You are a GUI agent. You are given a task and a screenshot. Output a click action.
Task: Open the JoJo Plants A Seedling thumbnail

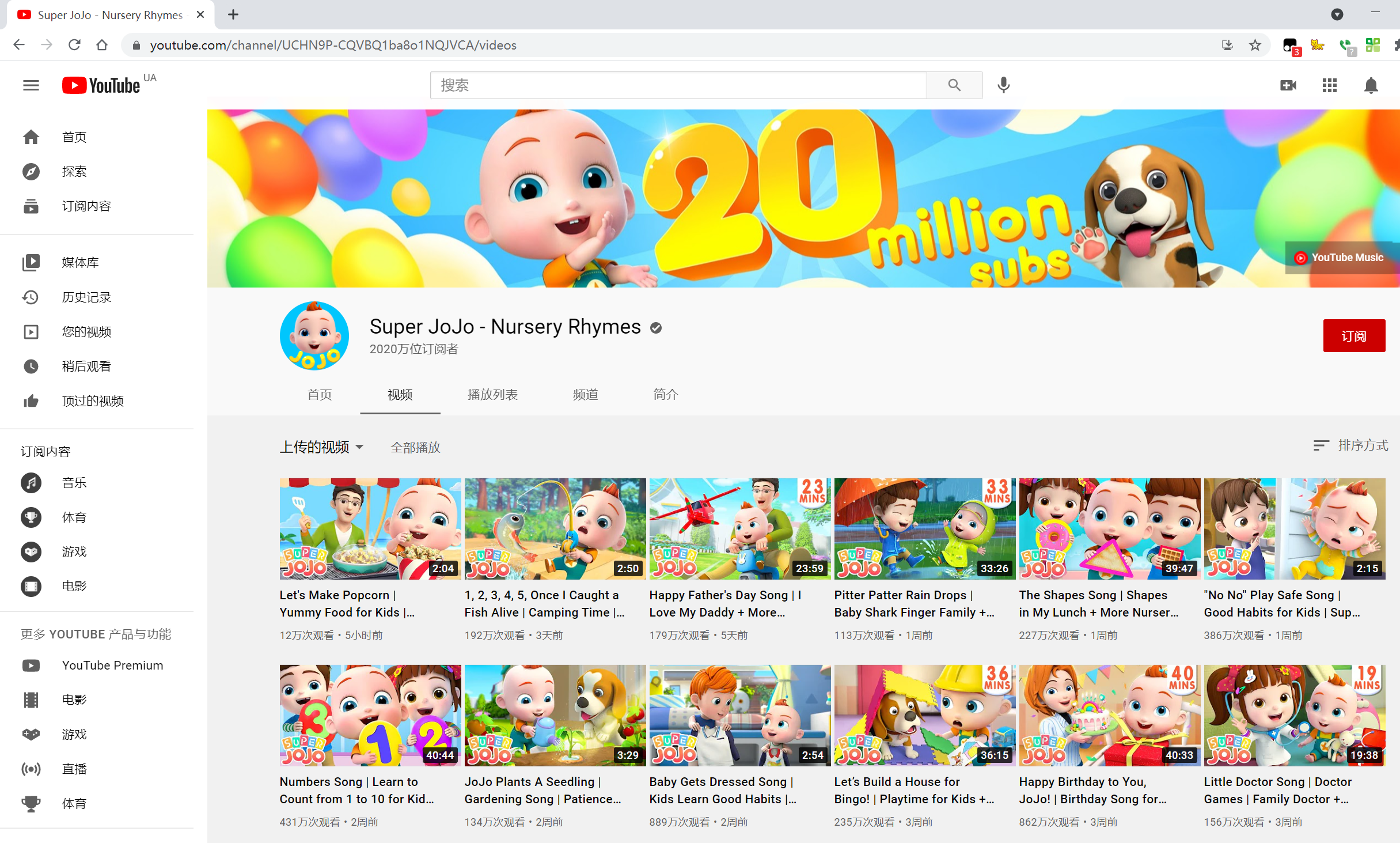555,715
